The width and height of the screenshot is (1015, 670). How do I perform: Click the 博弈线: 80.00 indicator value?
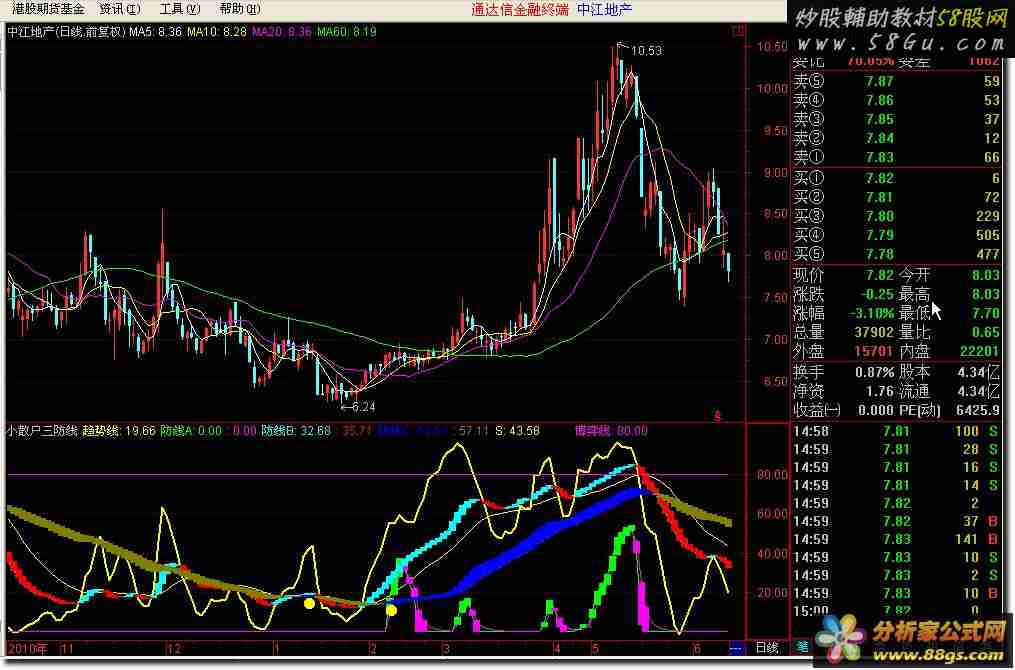[611, 430]
